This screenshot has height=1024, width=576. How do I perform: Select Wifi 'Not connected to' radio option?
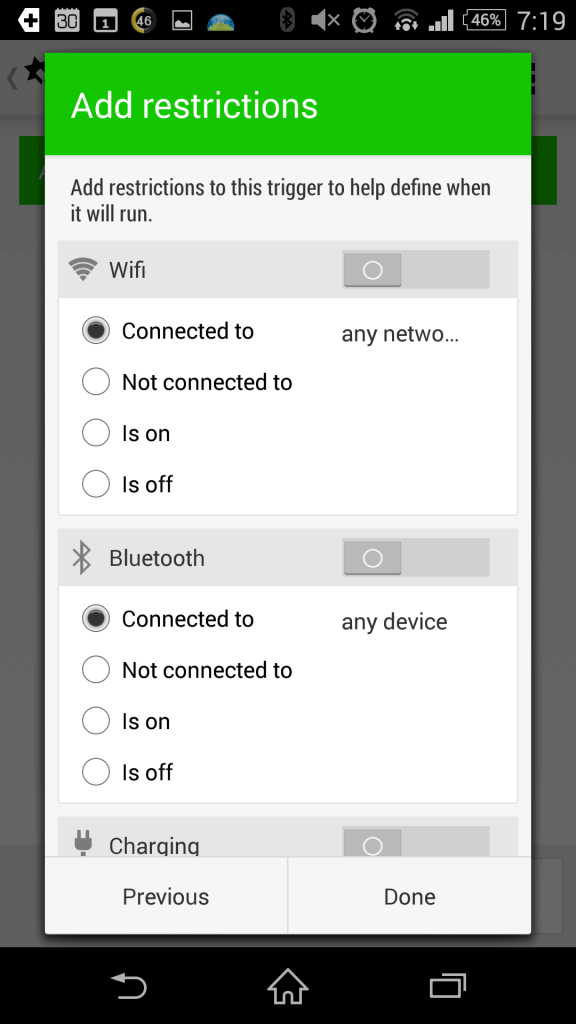coord(96,382)
